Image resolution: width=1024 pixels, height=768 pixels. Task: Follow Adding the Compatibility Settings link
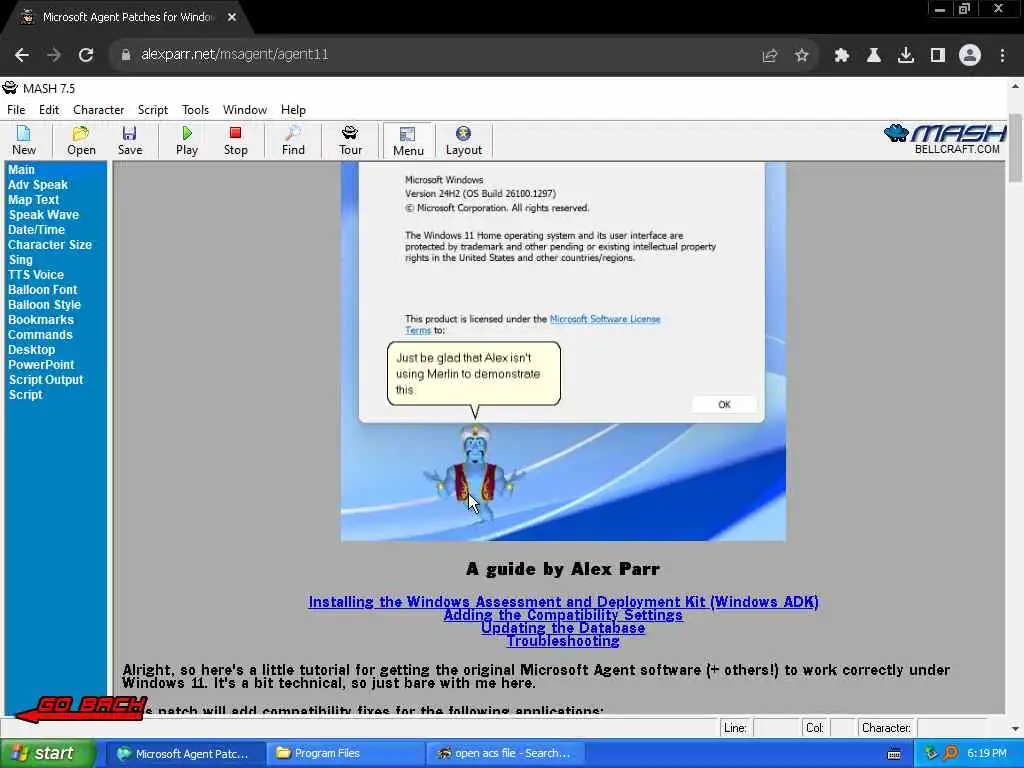coord(563,615)
